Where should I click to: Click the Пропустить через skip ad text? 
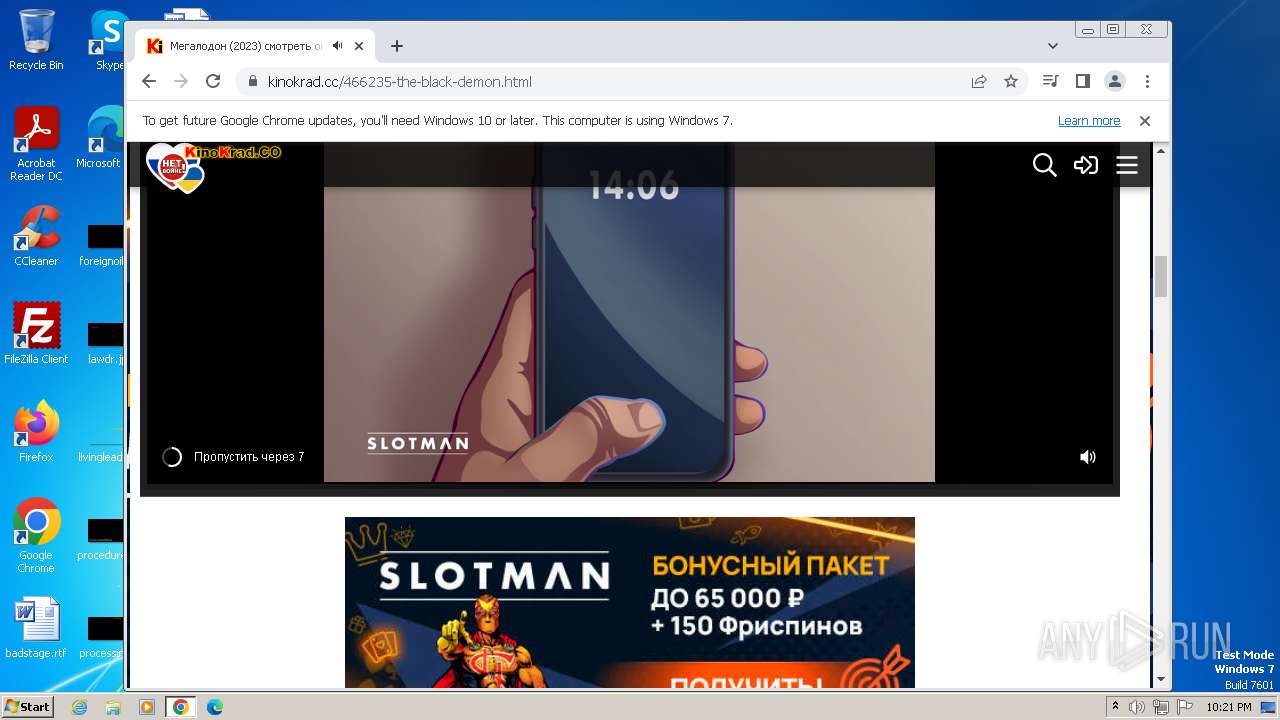249,457
